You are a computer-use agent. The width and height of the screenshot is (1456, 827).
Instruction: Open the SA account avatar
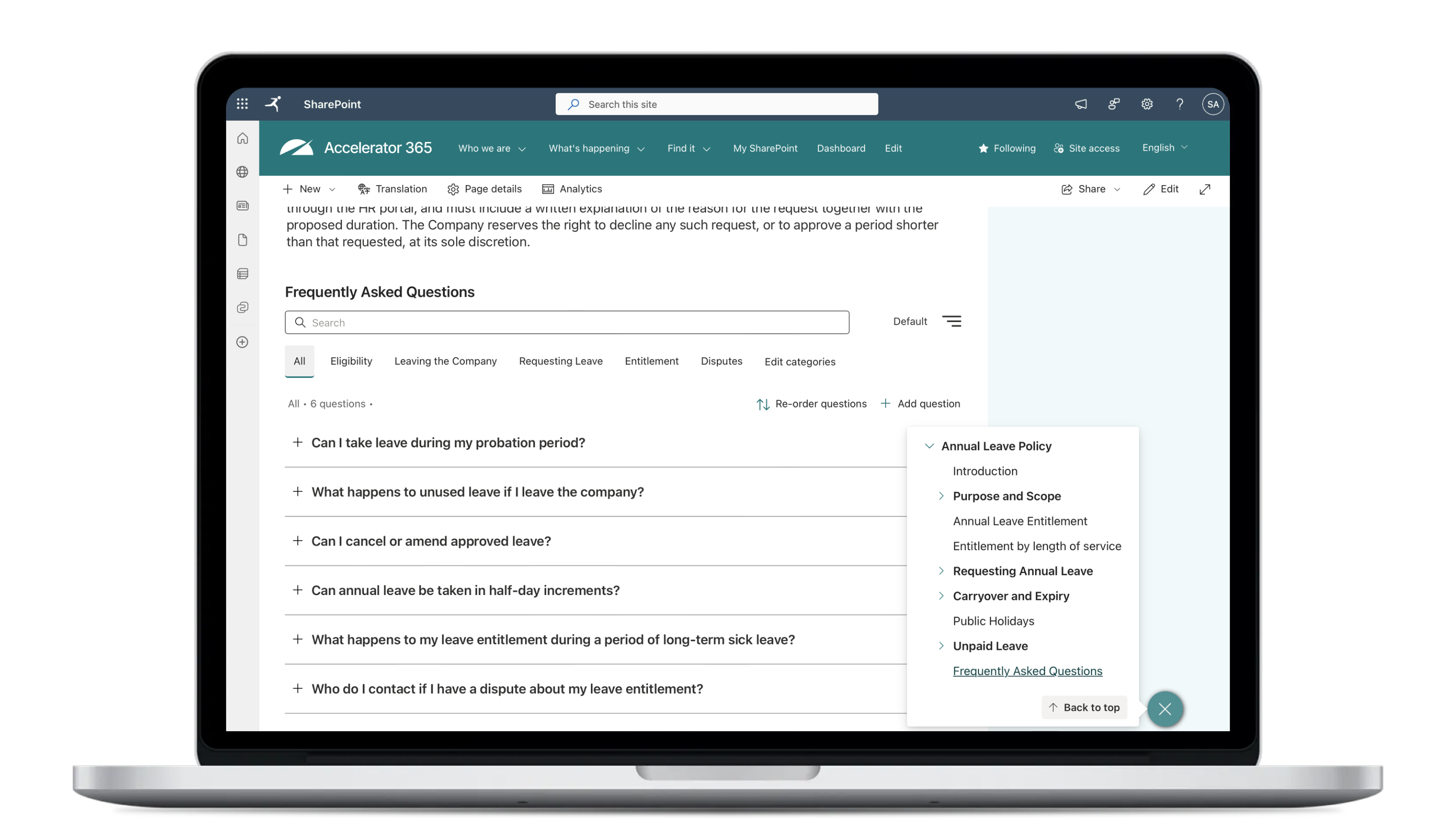click(1212, 104)
